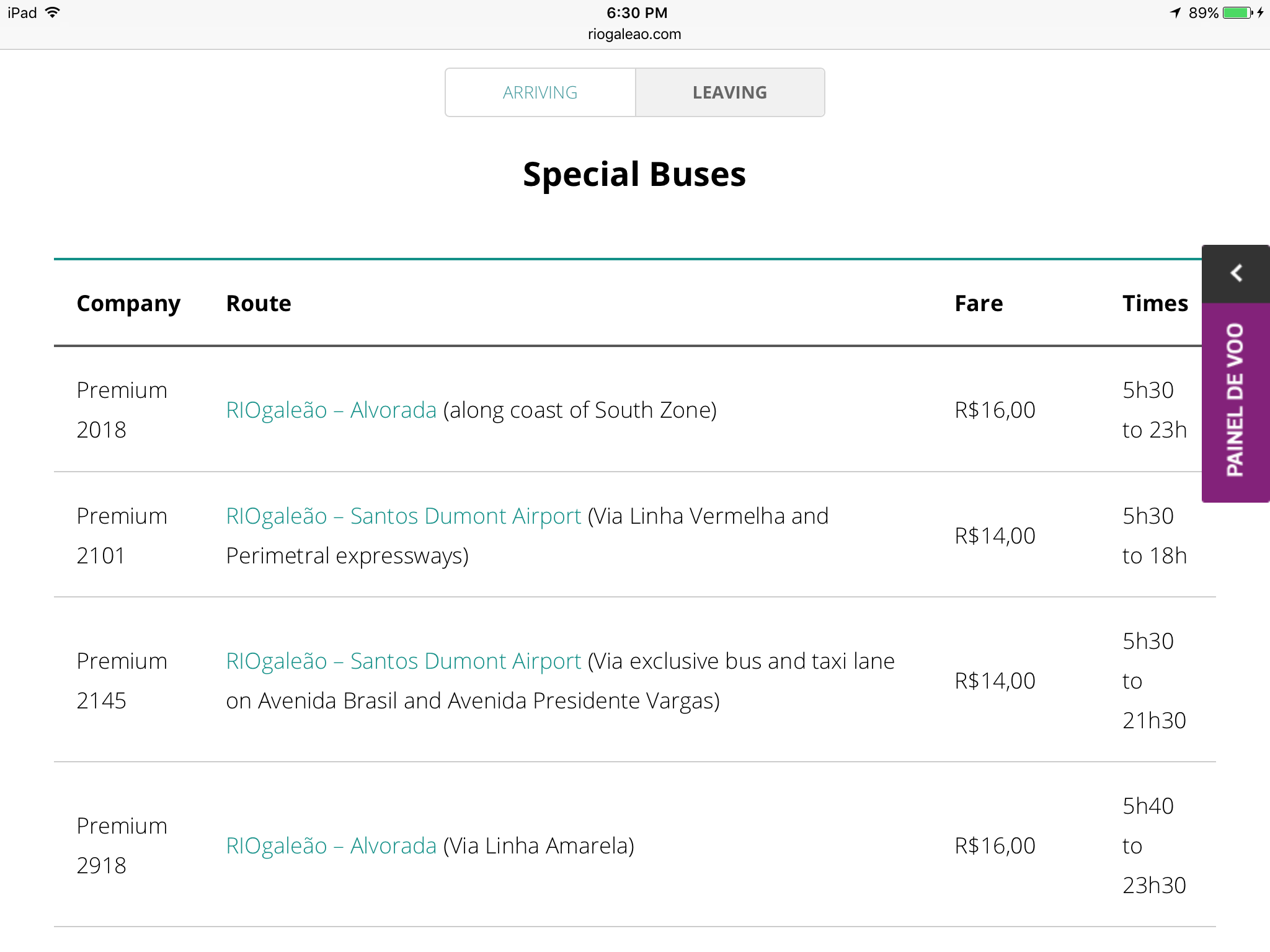Tap the iPad label in status bar
This screenshot has width=1270, height=952.
(22, 13)
